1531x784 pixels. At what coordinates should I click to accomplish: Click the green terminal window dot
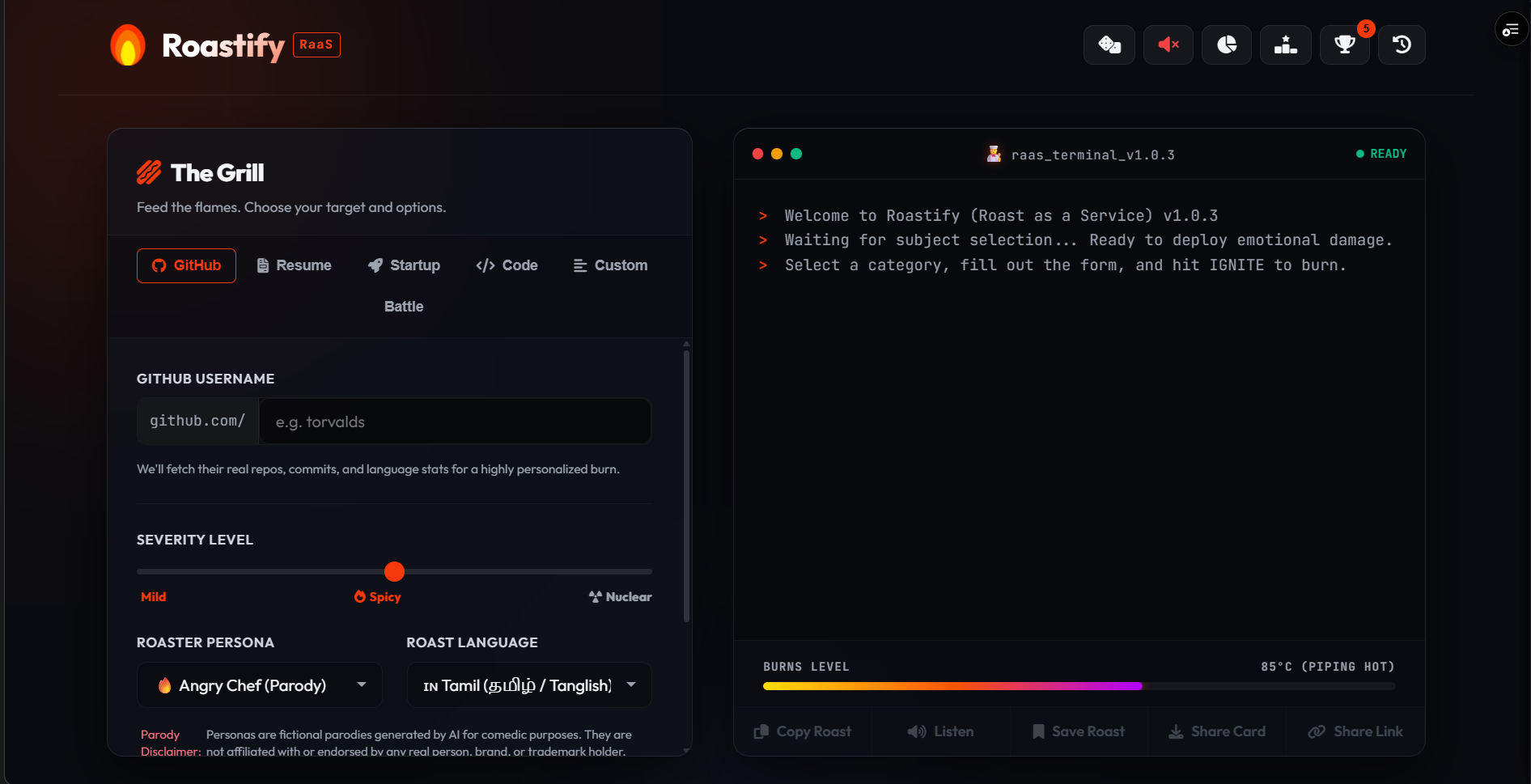click(796, 154)
